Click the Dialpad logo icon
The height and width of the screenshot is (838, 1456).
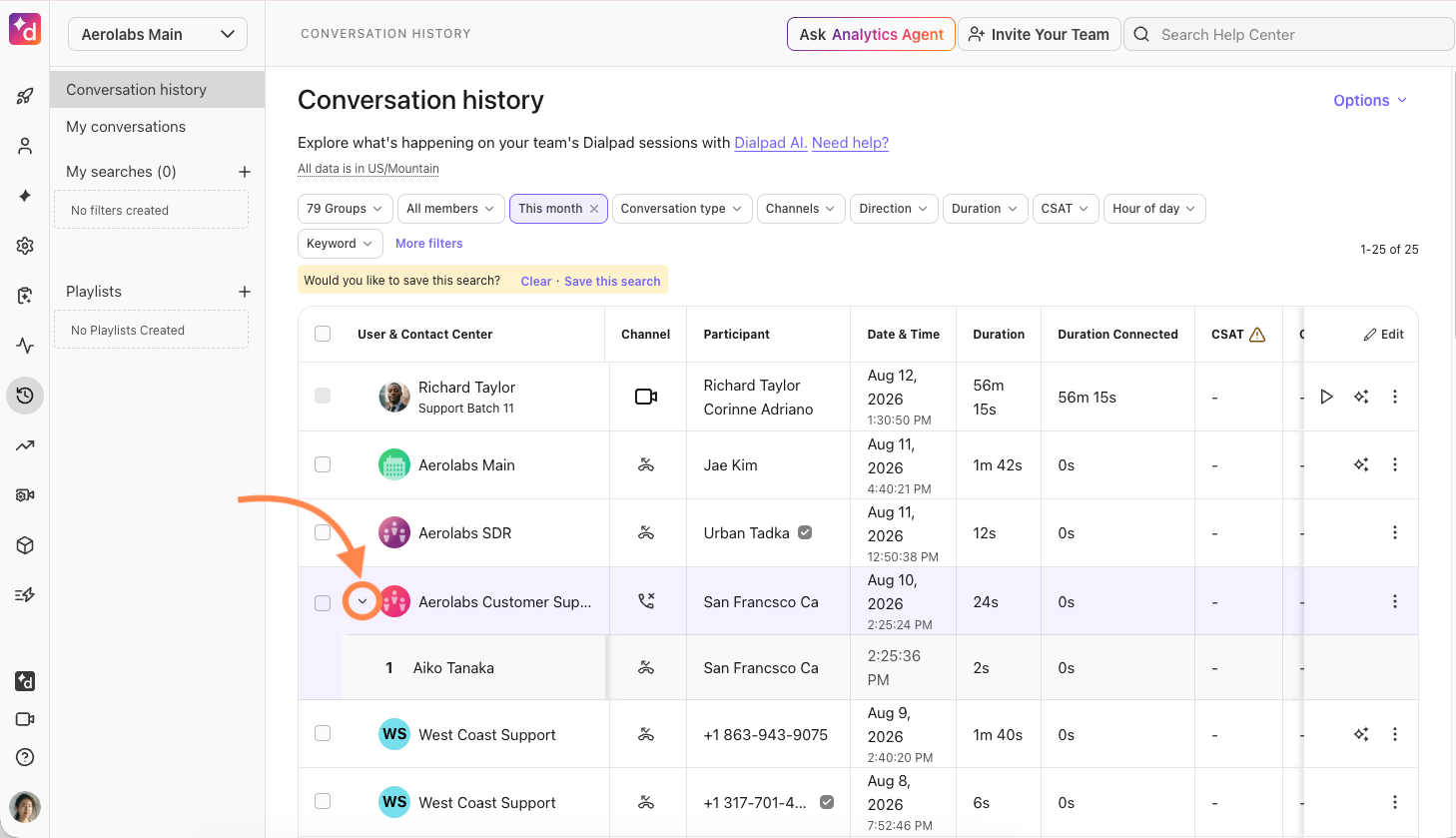click(x=25, y=30)
